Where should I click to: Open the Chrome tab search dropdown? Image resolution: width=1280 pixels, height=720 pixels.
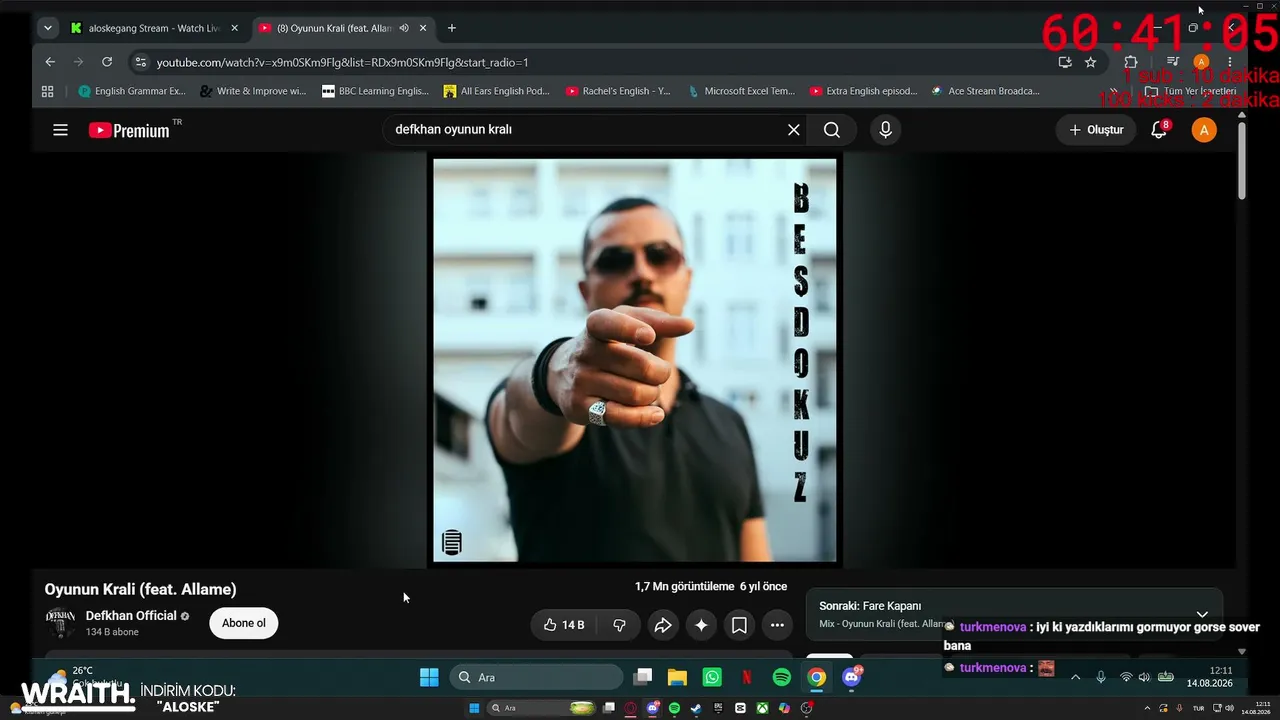click(47, 28)
